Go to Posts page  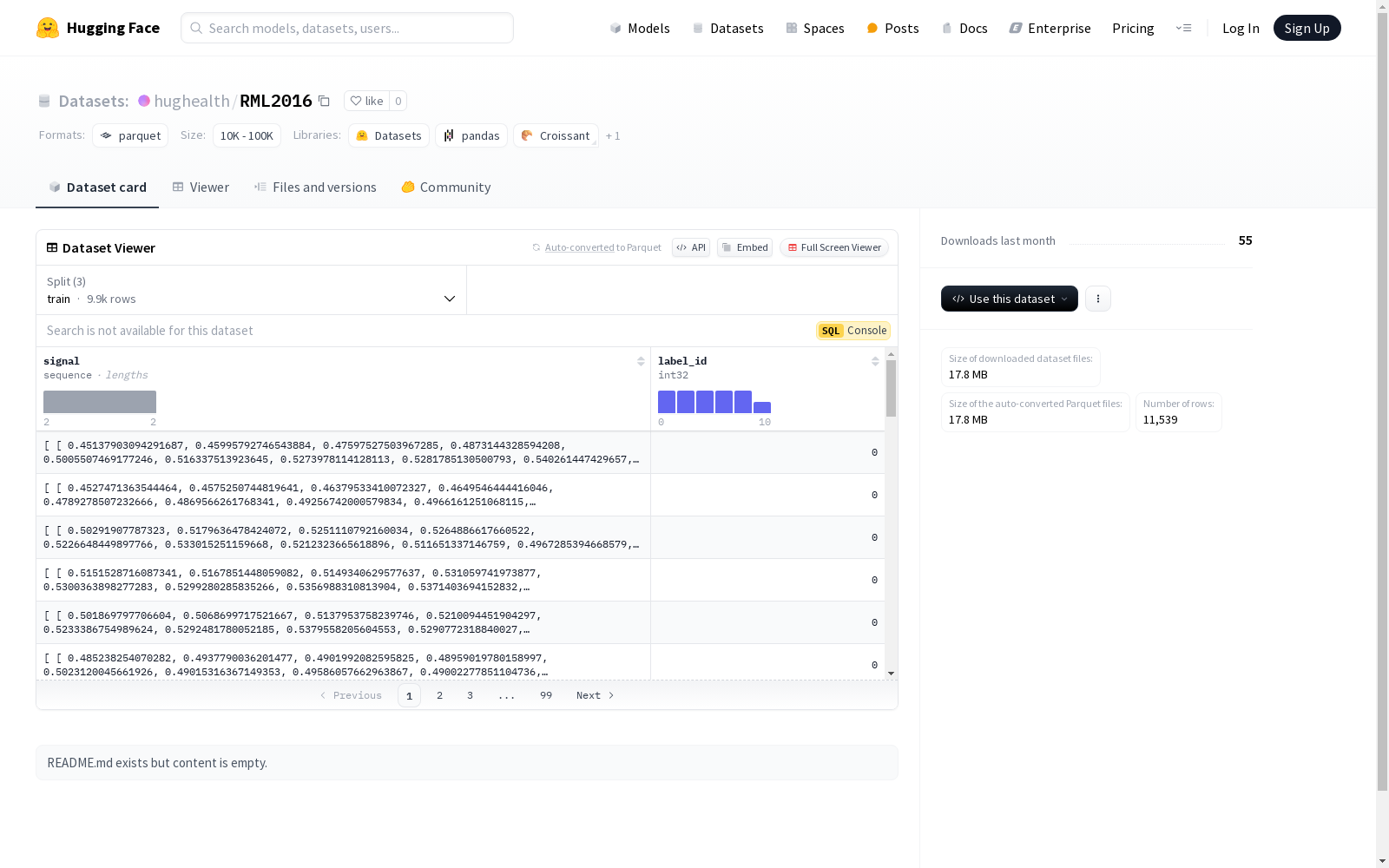(892, 28)
